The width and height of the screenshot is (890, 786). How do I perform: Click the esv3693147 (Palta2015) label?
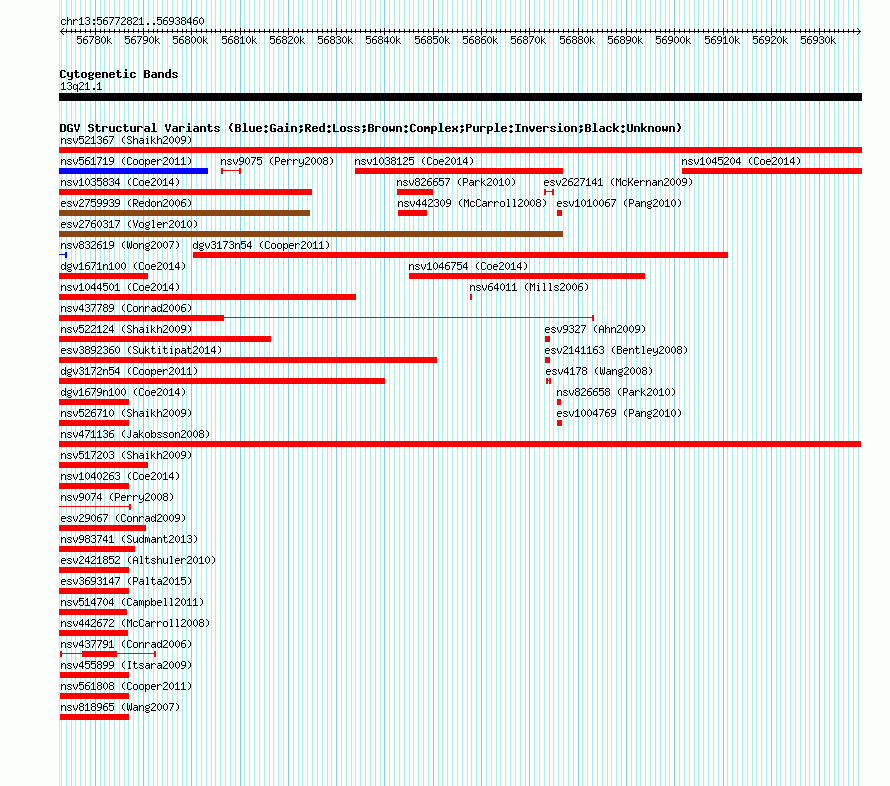[x=126, y=581]
